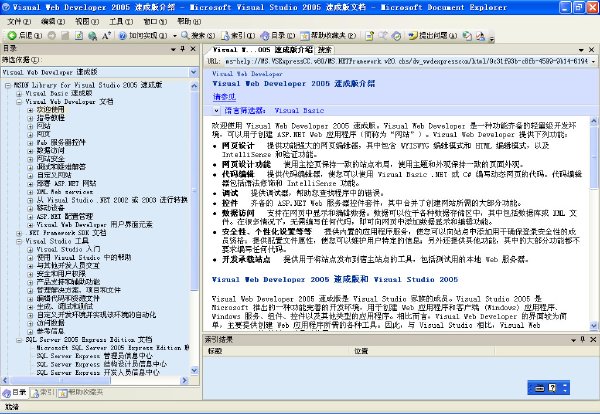Screen dimensions: 600x414
Task: Click the pin auto-hide icon of 目录 panel
Action: (183, 49)
